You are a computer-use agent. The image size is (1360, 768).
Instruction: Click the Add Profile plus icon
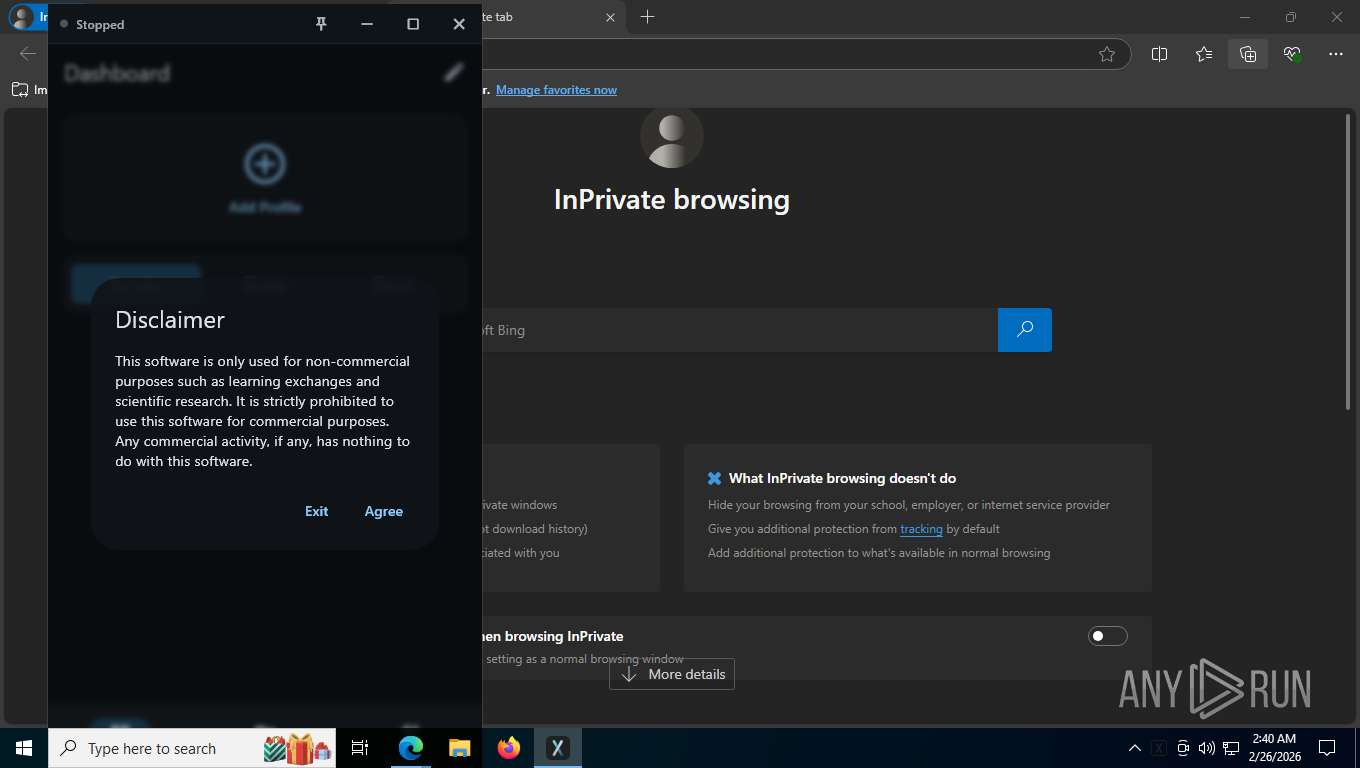pyautogui.click(x=265, y=164)
